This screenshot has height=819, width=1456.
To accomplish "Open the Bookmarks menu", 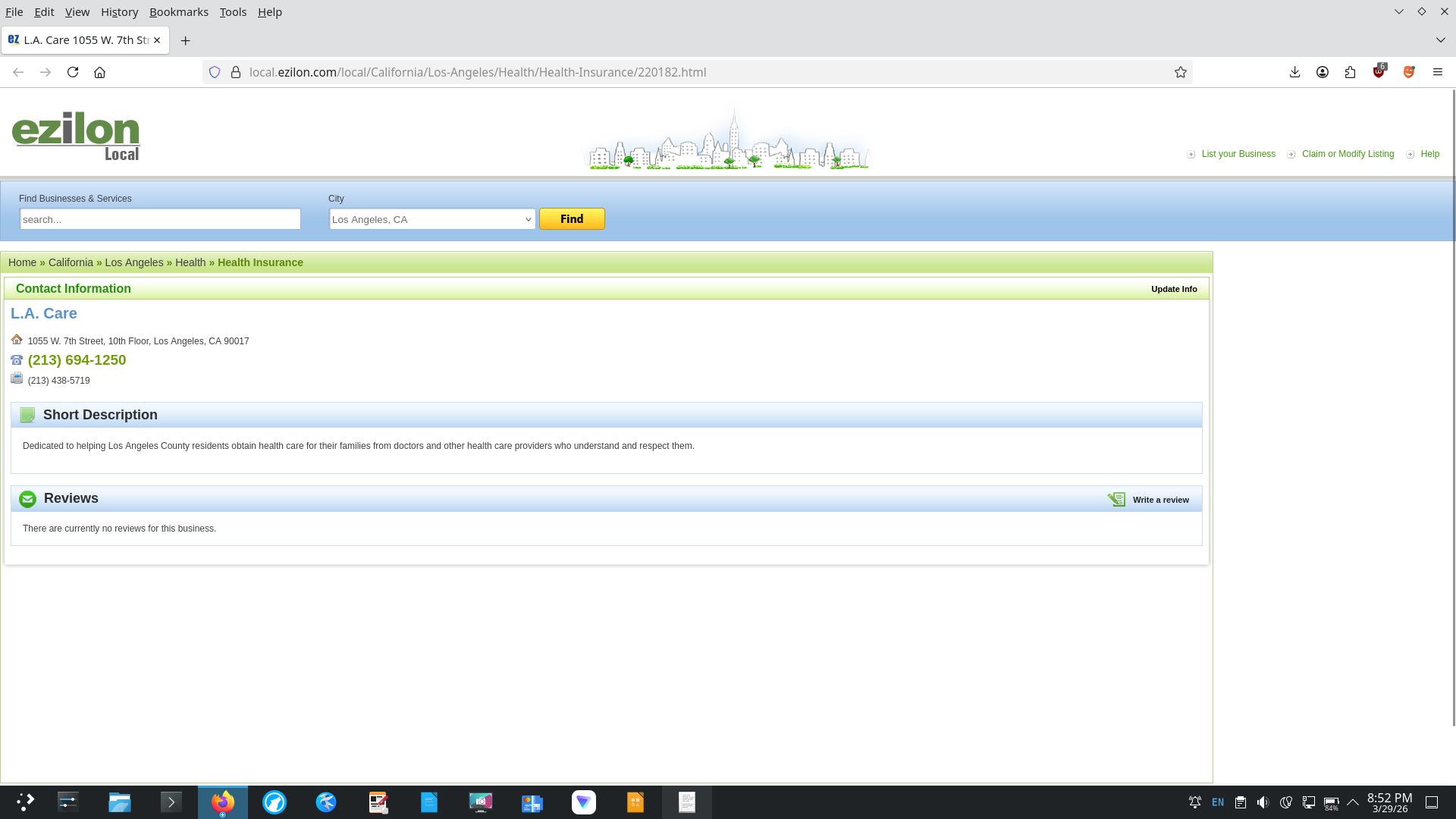I will pyautogui.click(x=178, y=12).
